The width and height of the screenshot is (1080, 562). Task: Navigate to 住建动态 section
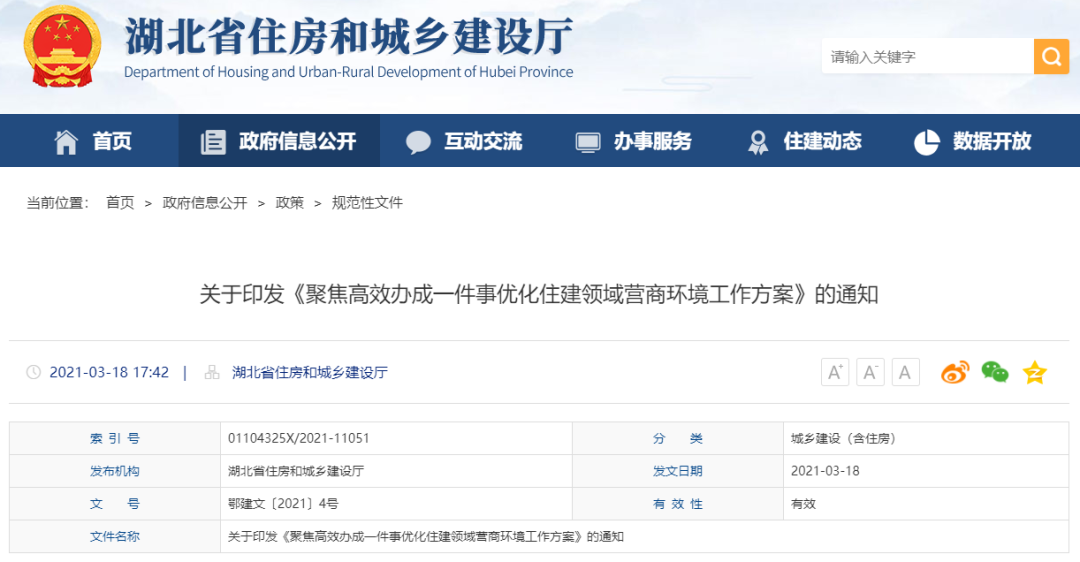tap(804, 142)
